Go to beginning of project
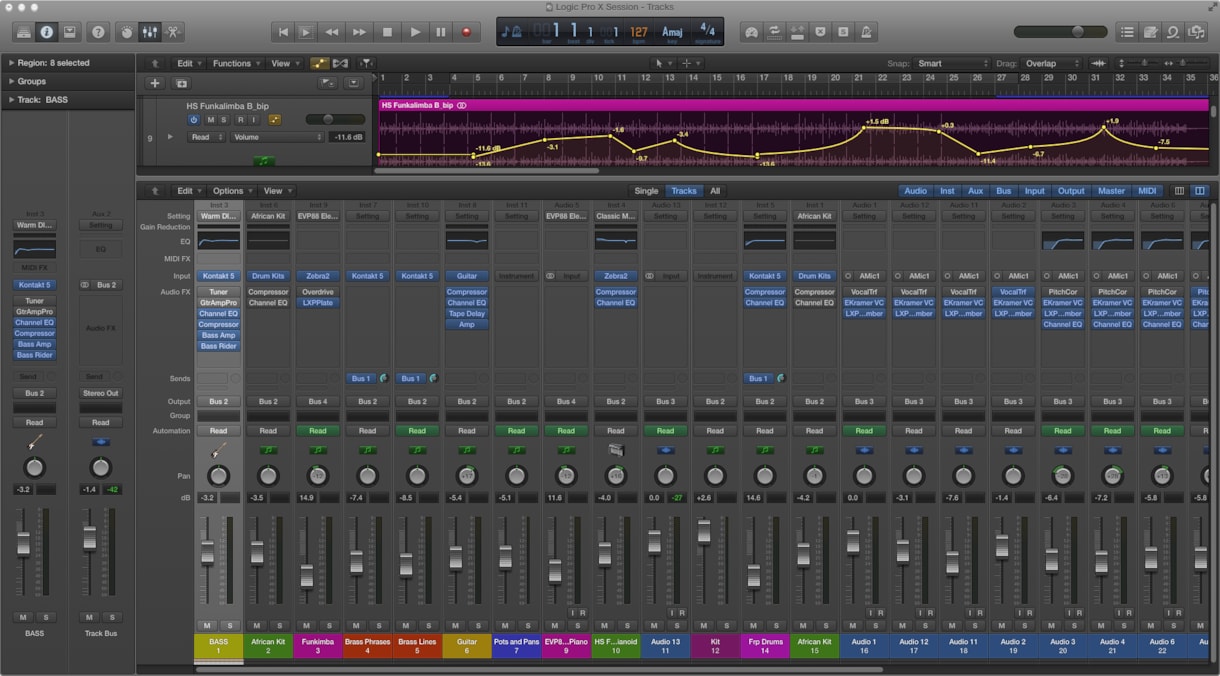1220x676 pixels. click(x=284, y=32)
